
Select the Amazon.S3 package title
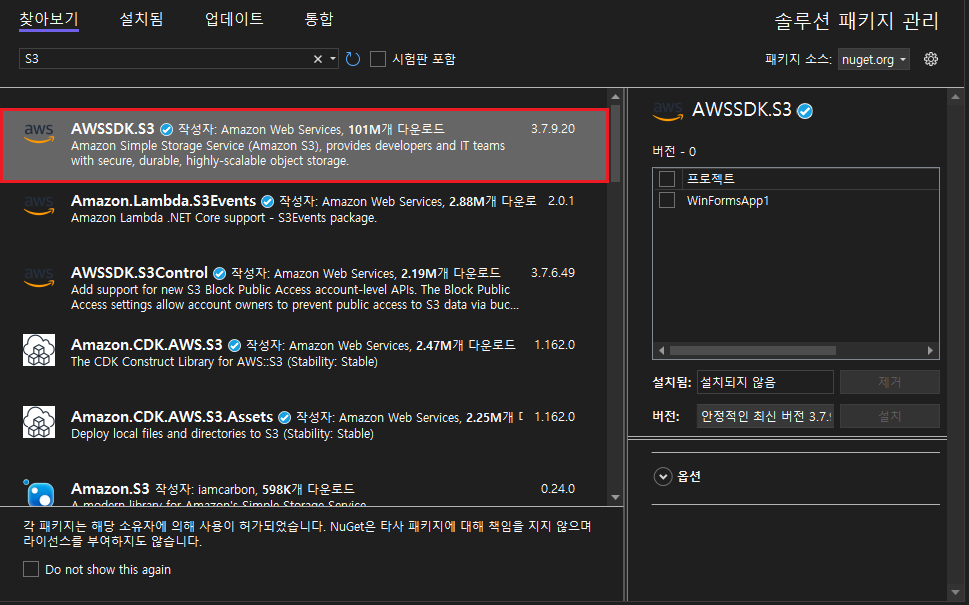pos(110,489)
